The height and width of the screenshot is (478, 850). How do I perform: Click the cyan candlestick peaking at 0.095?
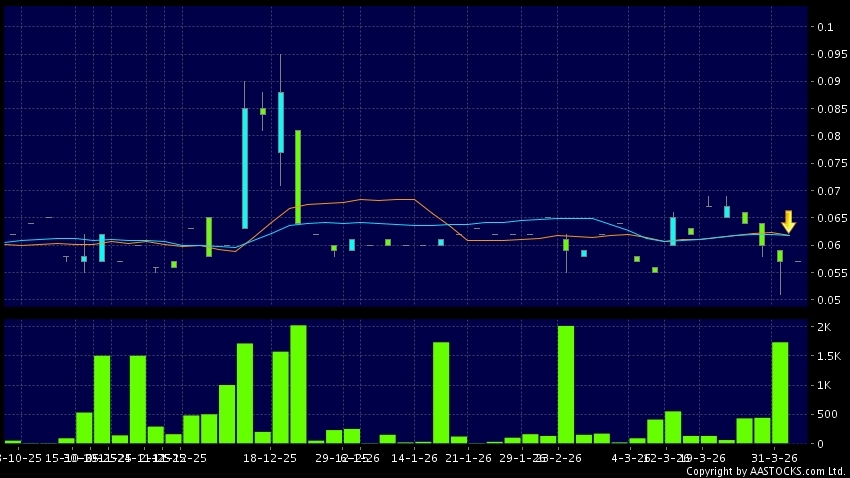pyautogui.click(x=281, y=122)
